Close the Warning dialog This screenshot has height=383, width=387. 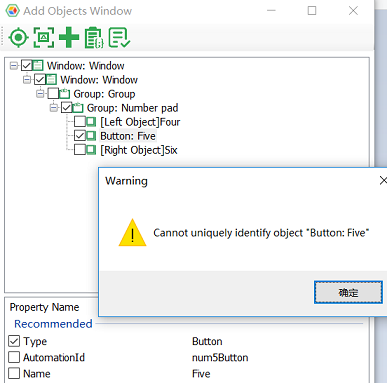383,181
